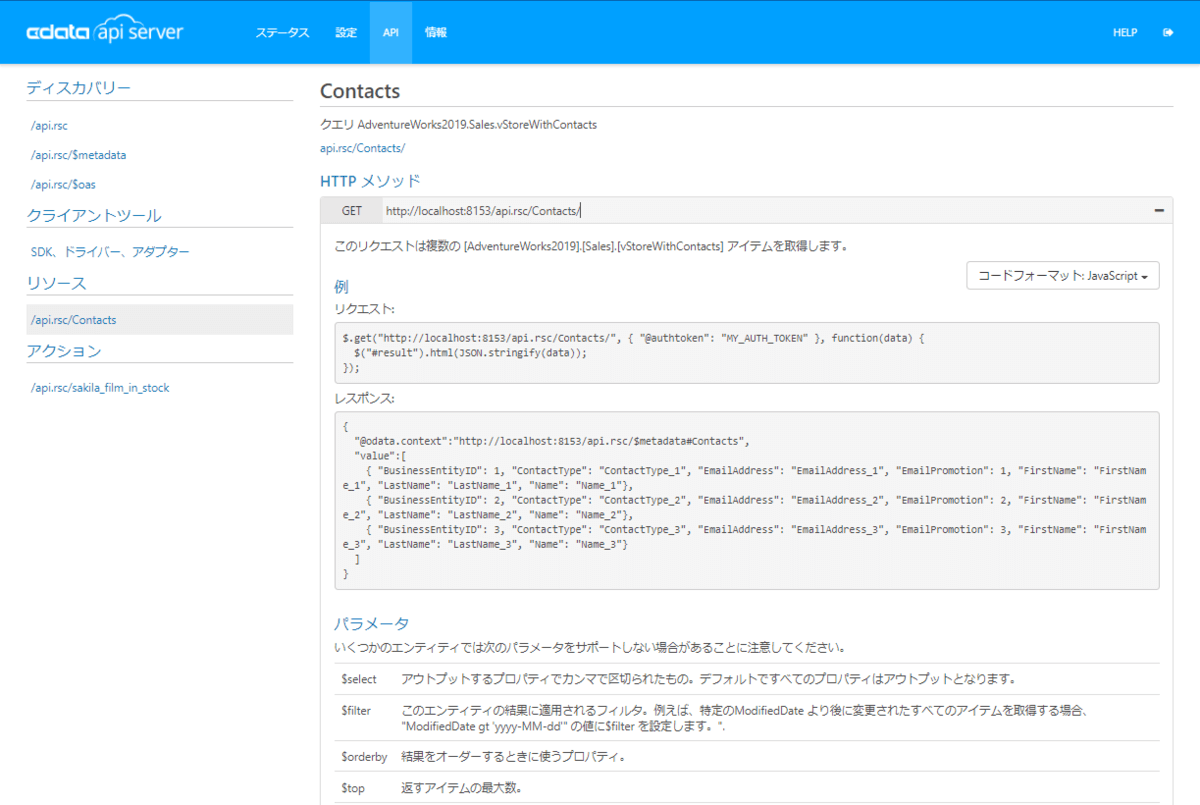Click the GET request URL field

pos(760,211)
